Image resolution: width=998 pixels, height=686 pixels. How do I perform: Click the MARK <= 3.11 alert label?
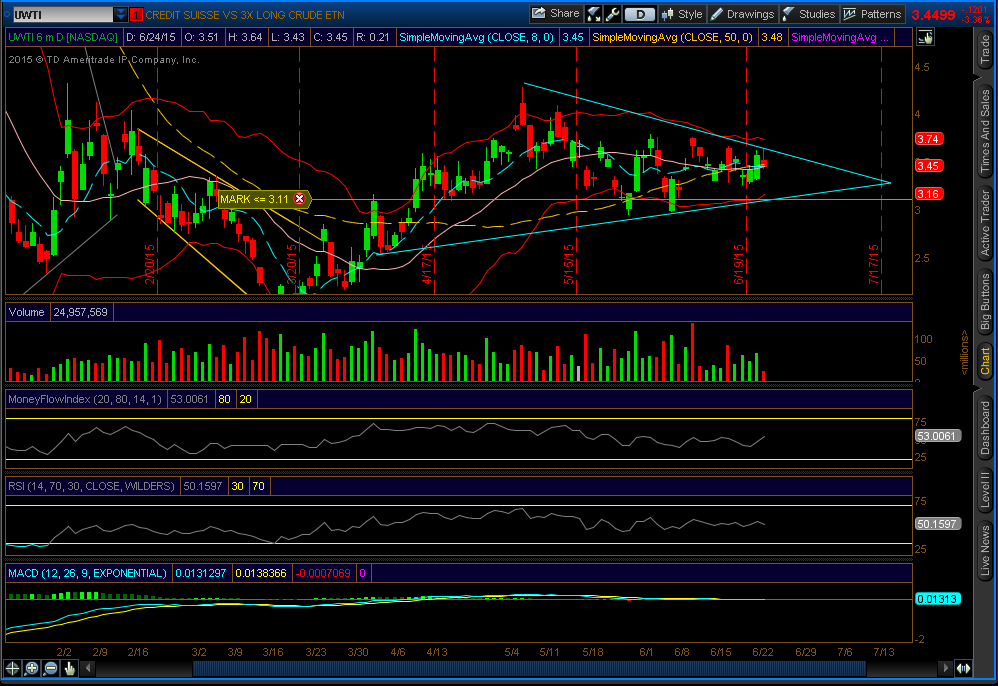click(x=255, y=199)
